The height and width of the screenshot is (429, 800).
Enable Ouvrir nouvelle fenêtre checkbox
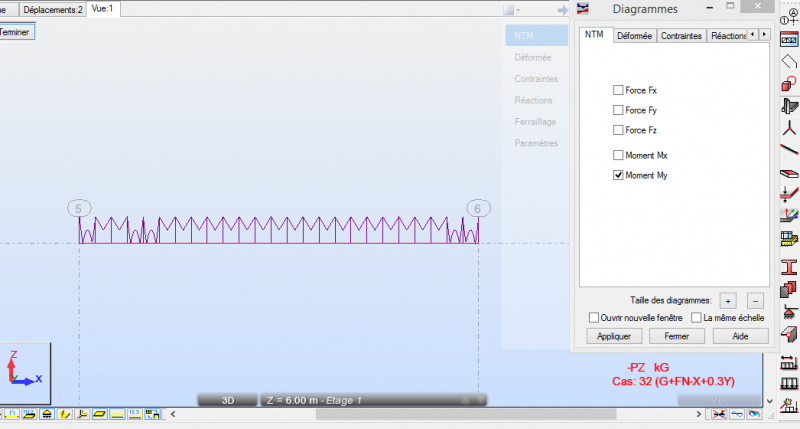coord(594,318)
